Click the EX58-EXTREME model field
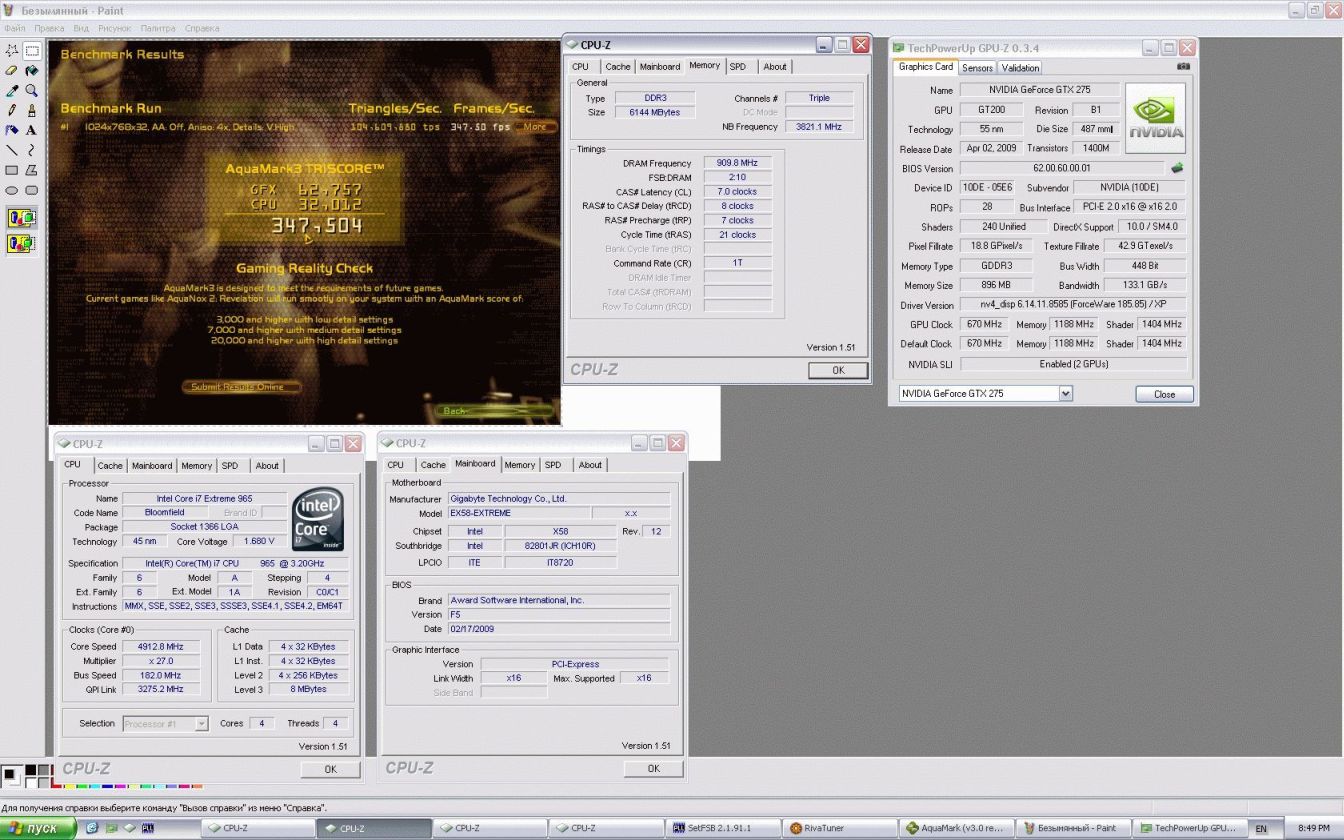This screenshot has width=1344, height=840. [517, 513]
